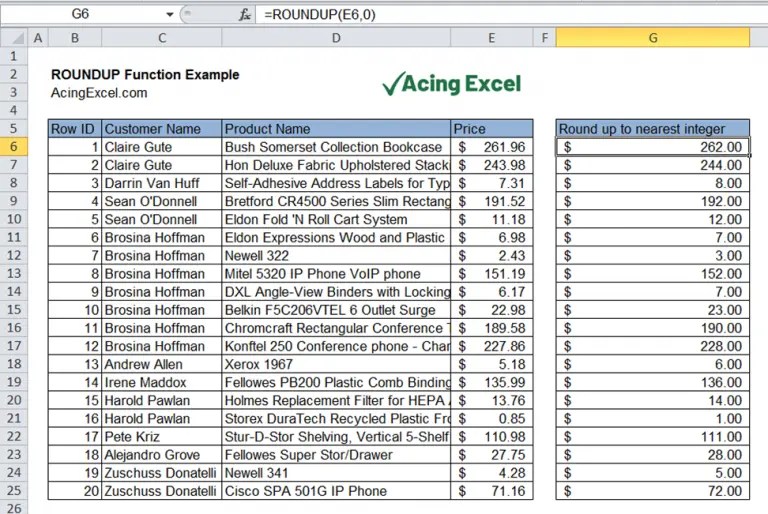The height and width of the screenshot is (514, 768).
Task: Select column E header
Action: coord(491,38)
